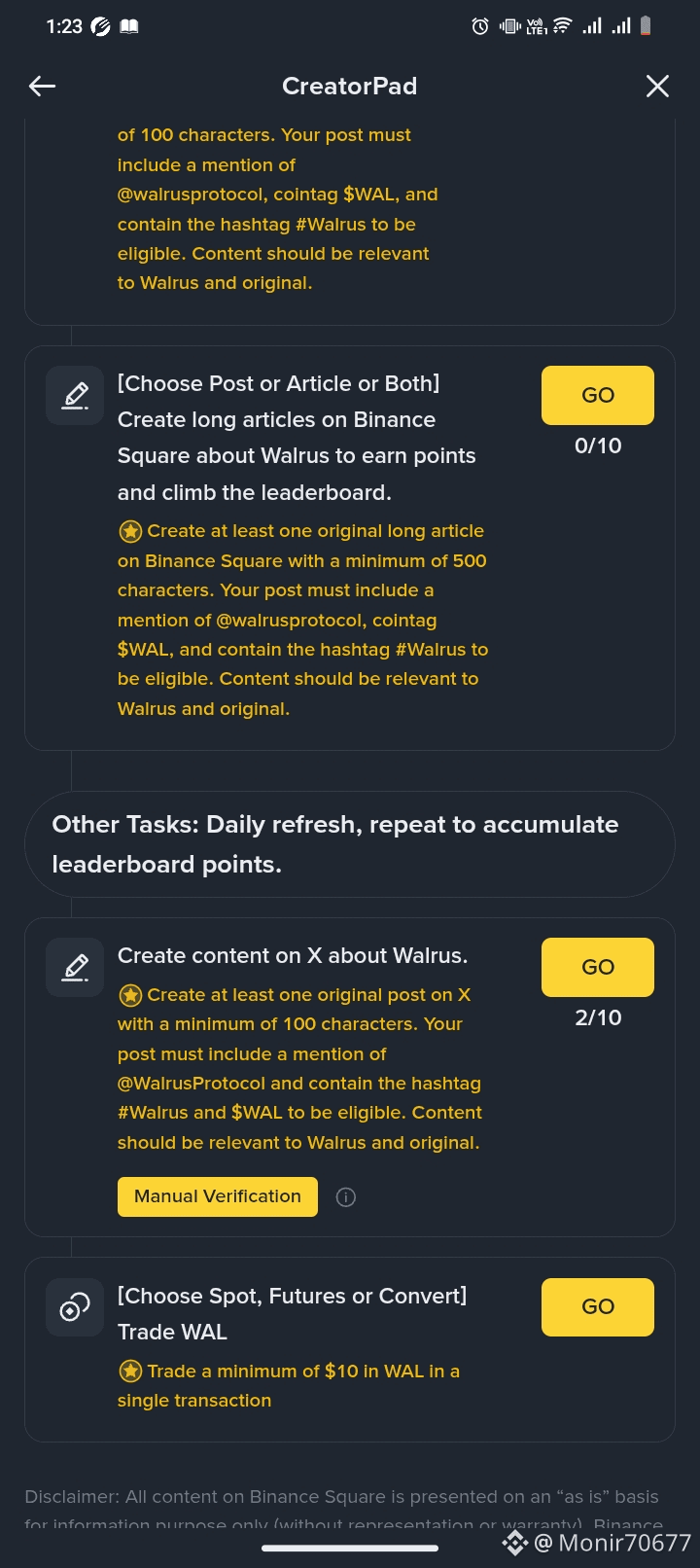Tap the trade swap icon for WAL task
700x1568 pixels.
click(75, 1307)
